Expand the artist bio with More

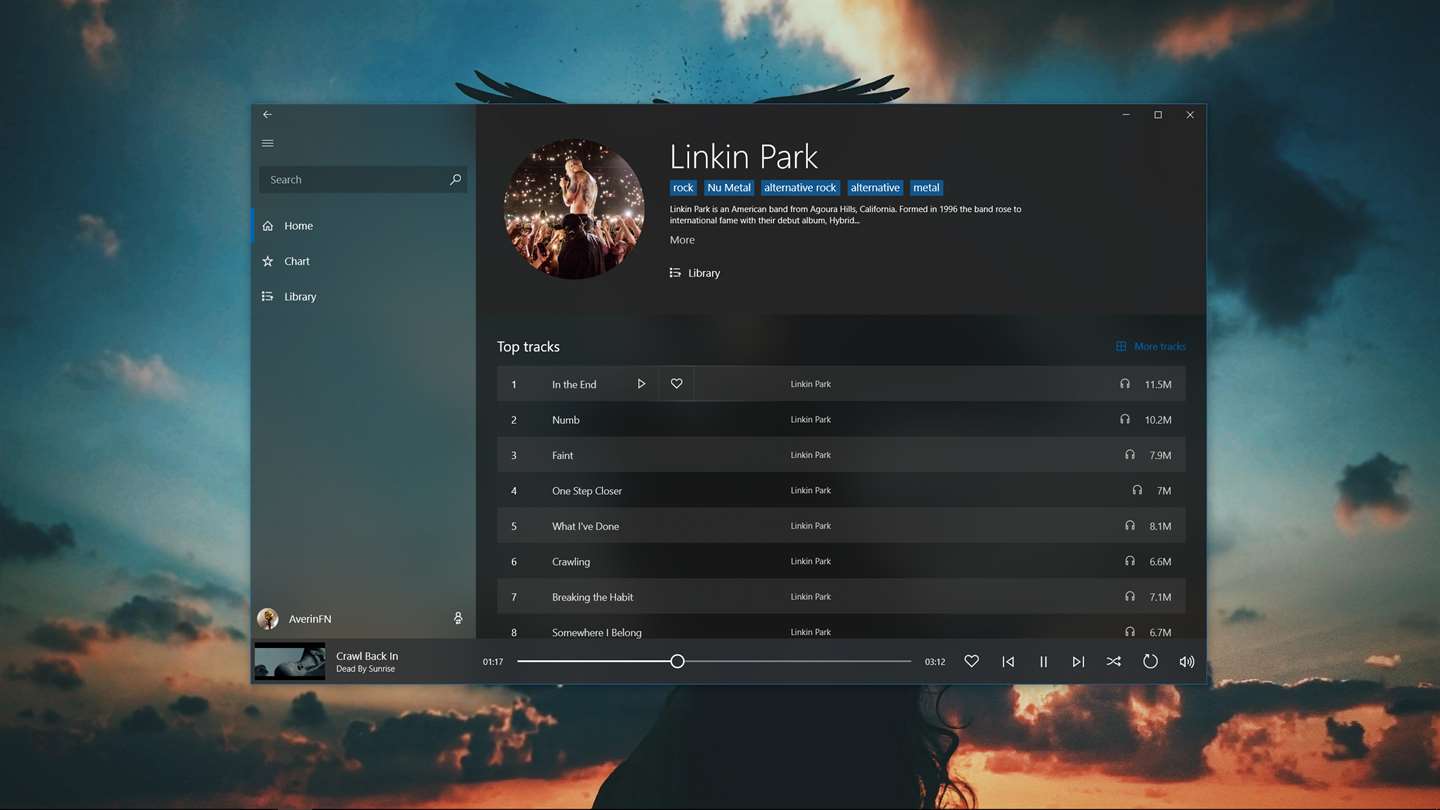coord(682,240)
